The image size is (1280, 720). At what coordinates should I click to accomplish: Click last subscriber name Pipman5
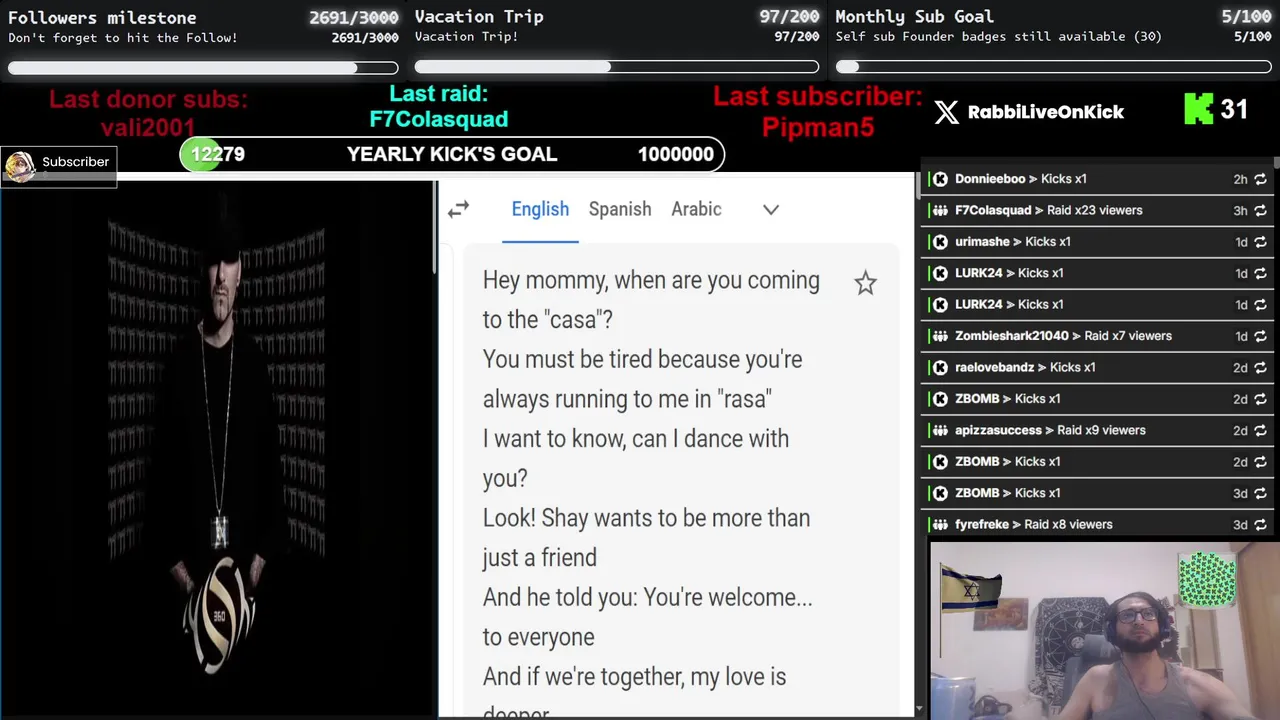(x=818, y=127)
